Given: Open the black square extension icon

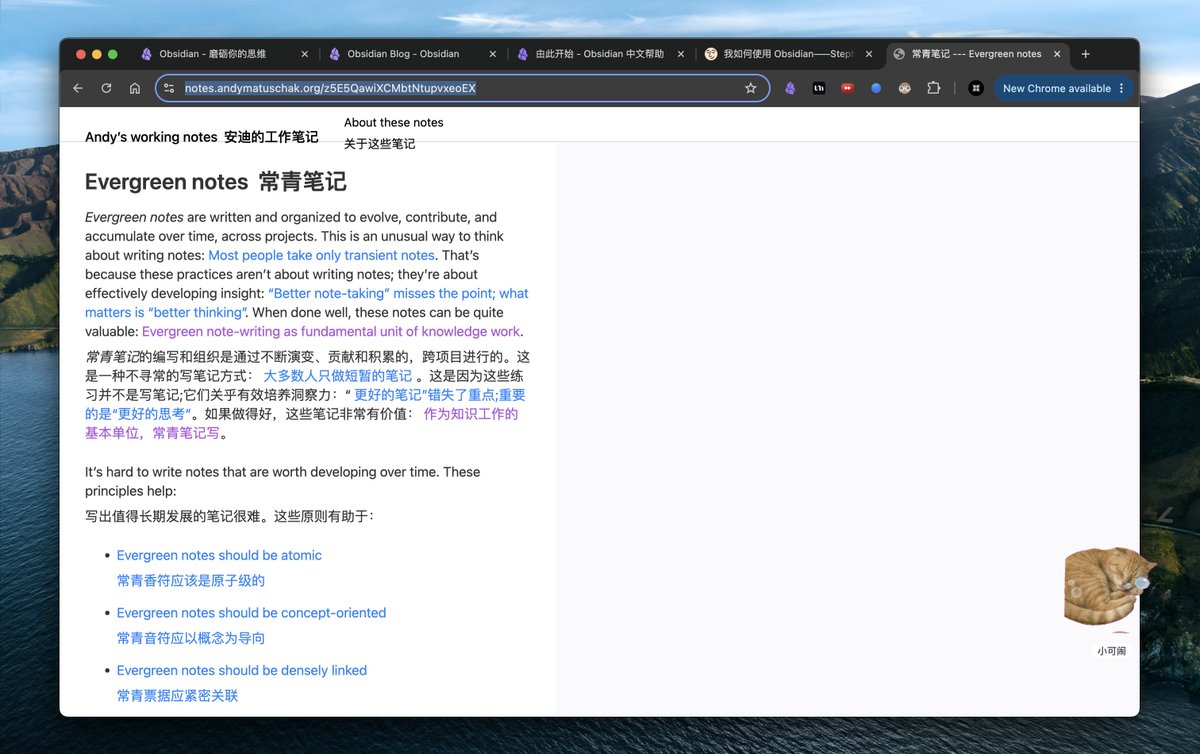Looking at the screenshot, I should tap(819, 88).
